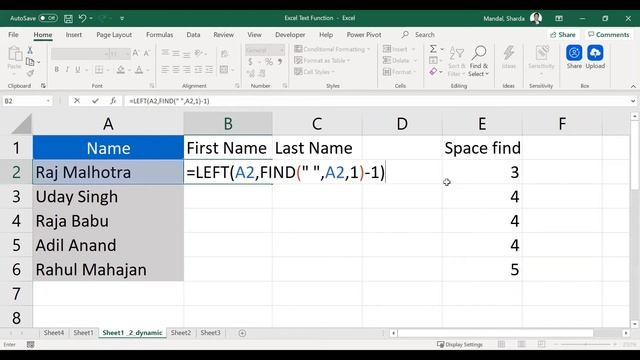This screenshot has height=360, width=640.
Task: Switch to the Sheet4 tab
Action: 53,333
